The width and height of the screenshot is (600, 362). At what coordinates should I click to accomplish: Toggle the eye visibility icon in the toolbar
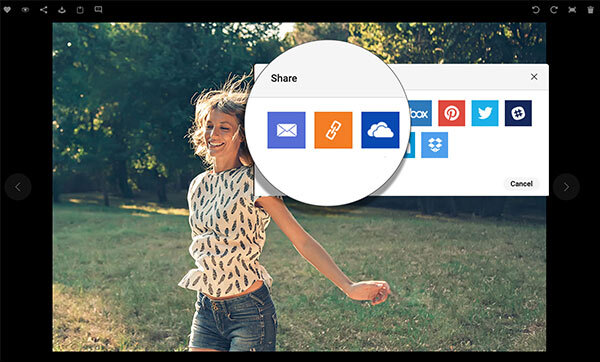(25, 10)
